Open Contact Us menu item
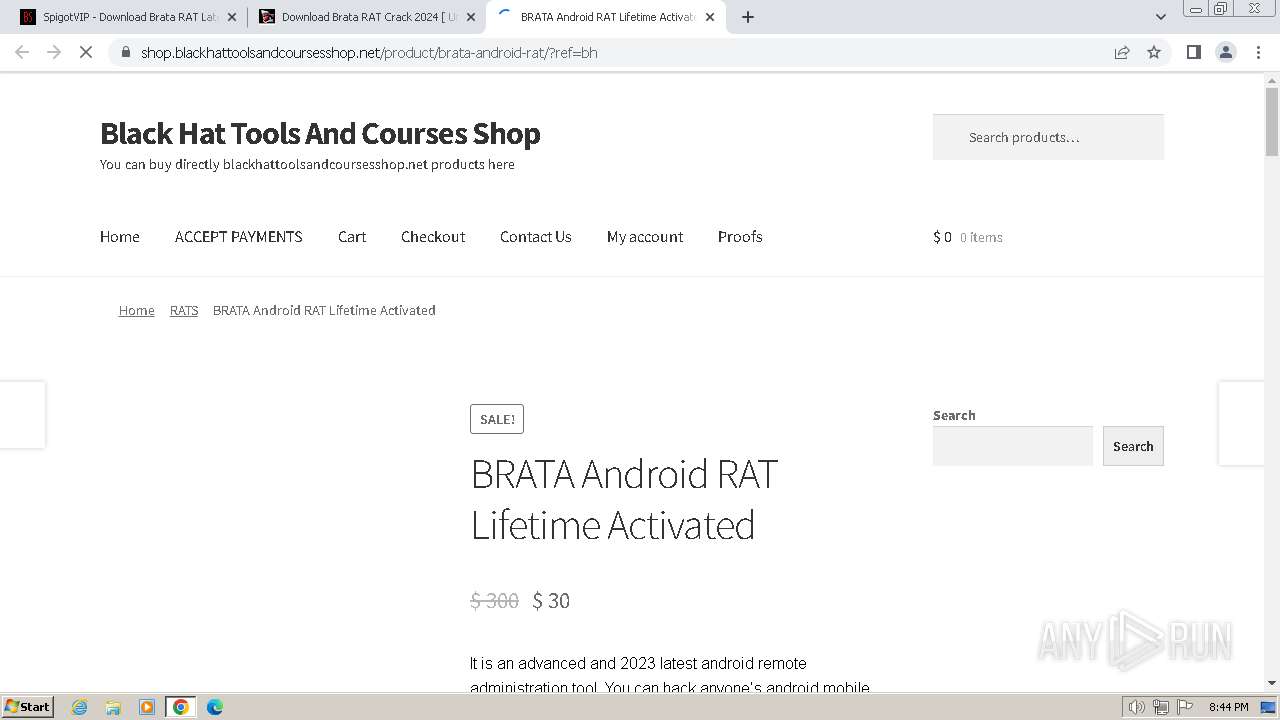The width and height of the screenshot is (1280, 720). 536,237
